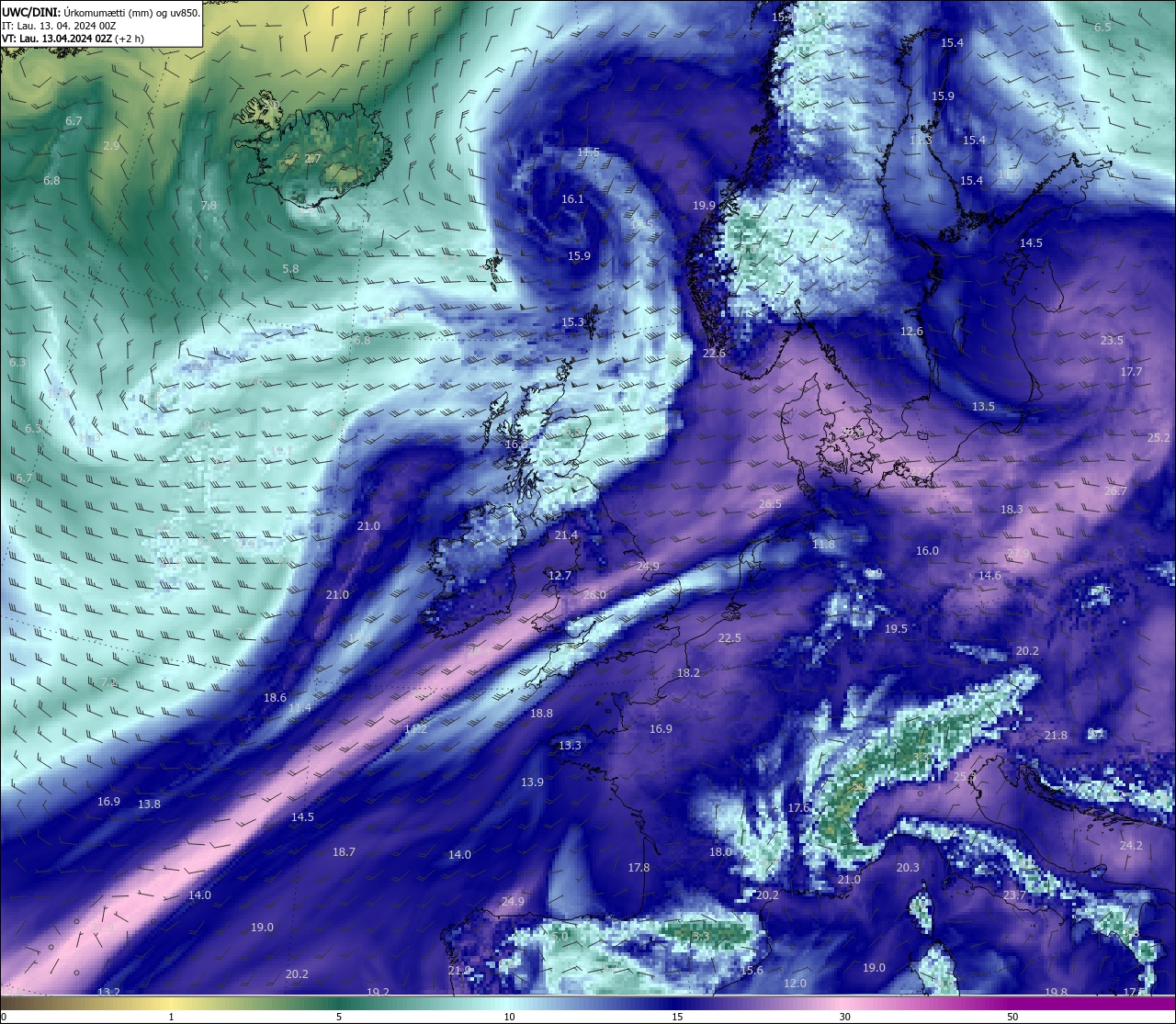Click the map value 23.5
The width and height of the screenshot is (1176, 1024).
pos(1112,341)
